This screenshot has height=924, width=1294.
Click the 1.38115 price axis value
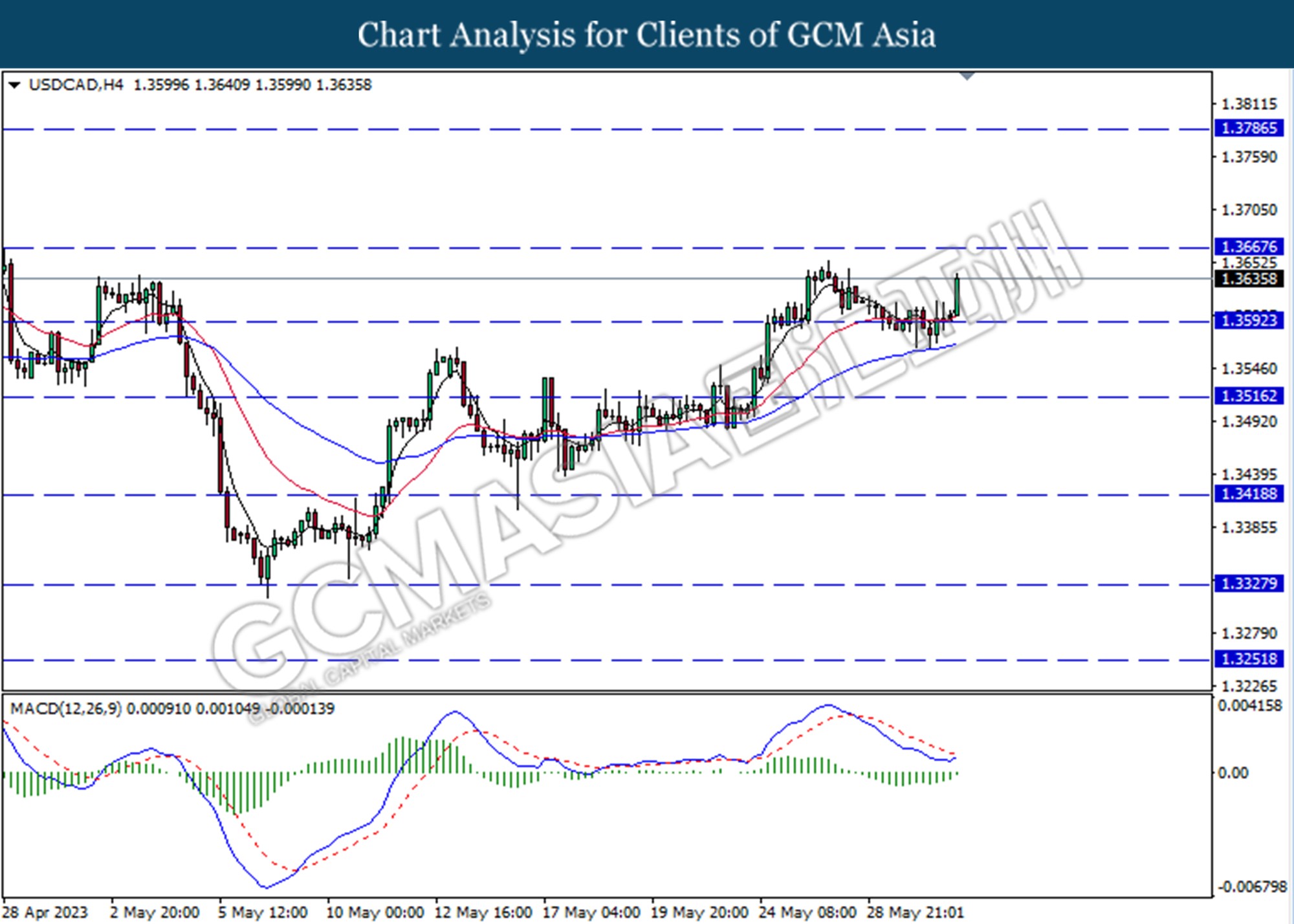[x=1249, y=104]
